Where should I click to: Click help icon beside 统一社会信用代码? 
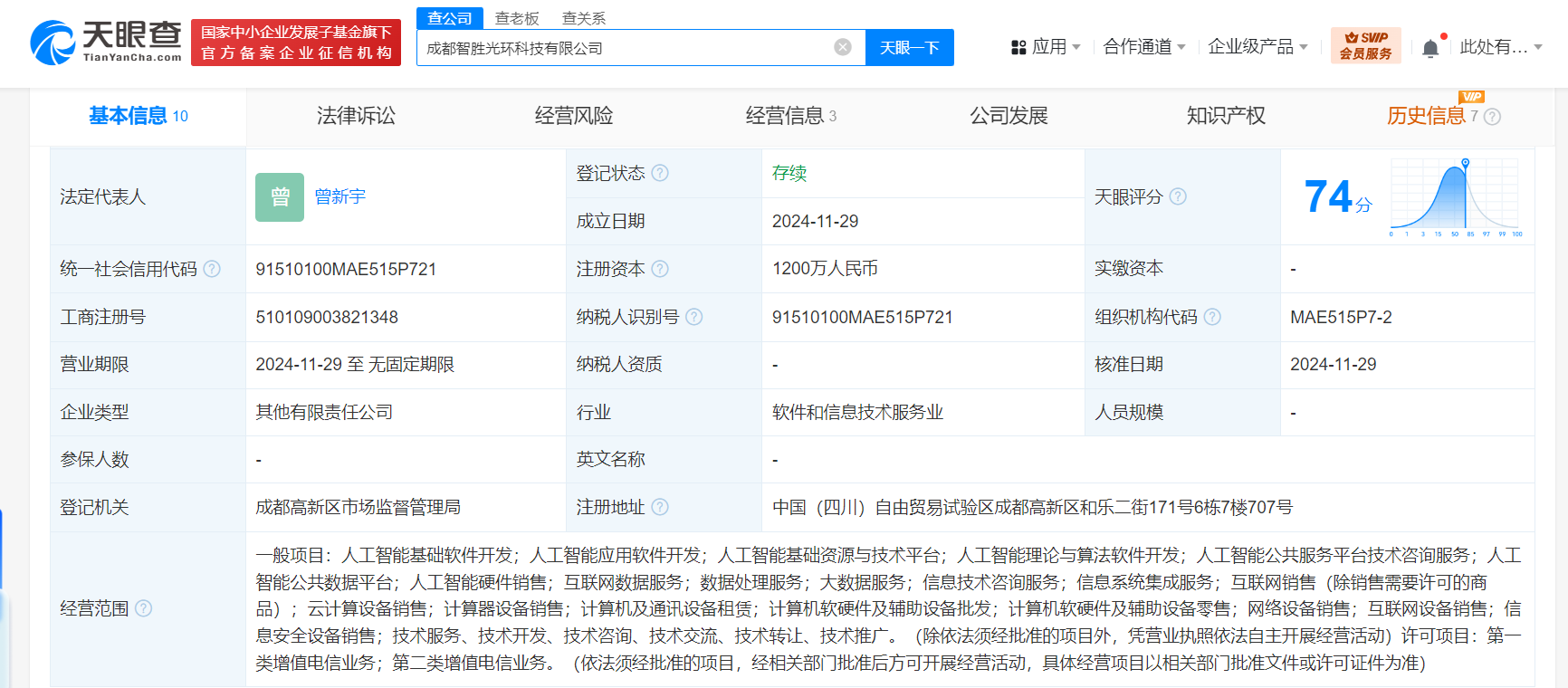(x=212, y=269)
